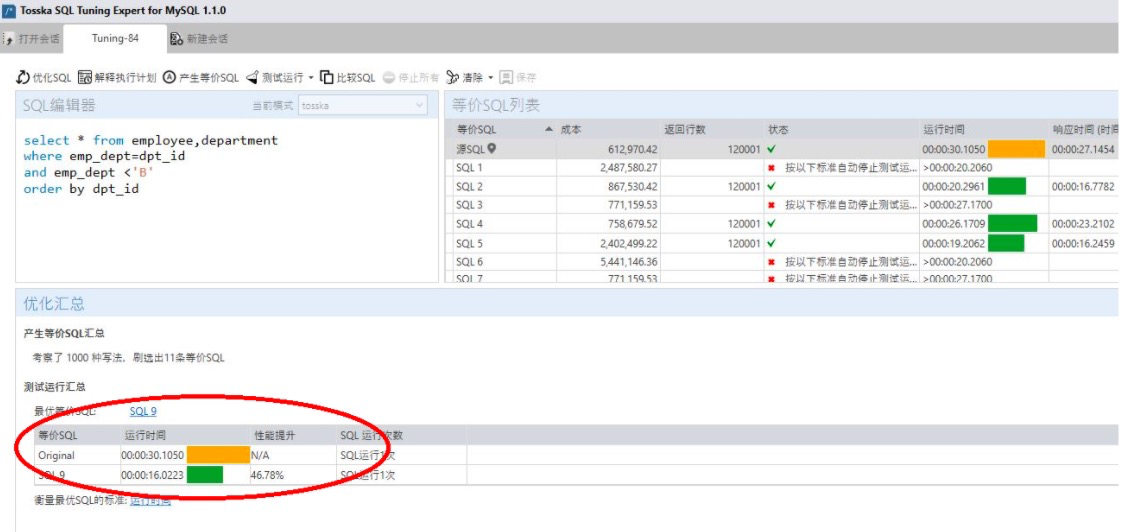Expand the 测试运行 dropdown arrow
Screen dimensions: 1127x532
point(311,78)
